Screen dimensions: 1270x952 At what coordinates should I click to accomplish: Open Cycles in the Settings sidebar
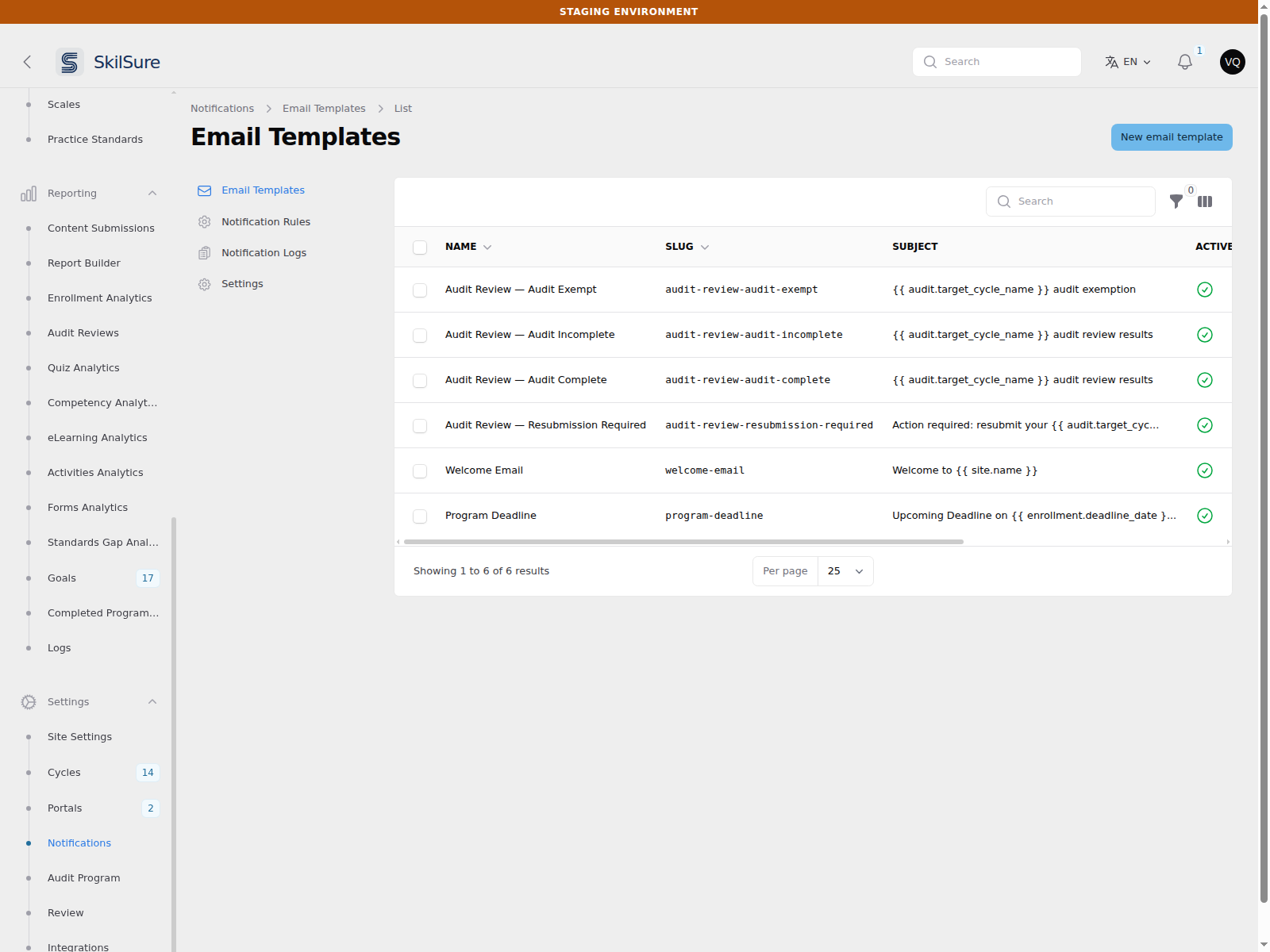[x=64, y=773]
